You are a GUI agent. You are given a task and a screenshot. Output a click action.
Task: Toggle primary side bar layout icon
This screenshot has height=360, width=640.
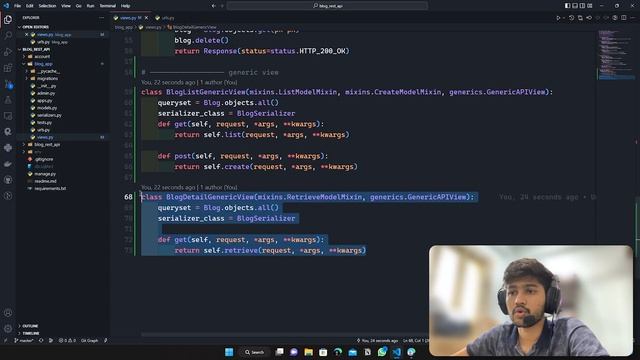567,6
